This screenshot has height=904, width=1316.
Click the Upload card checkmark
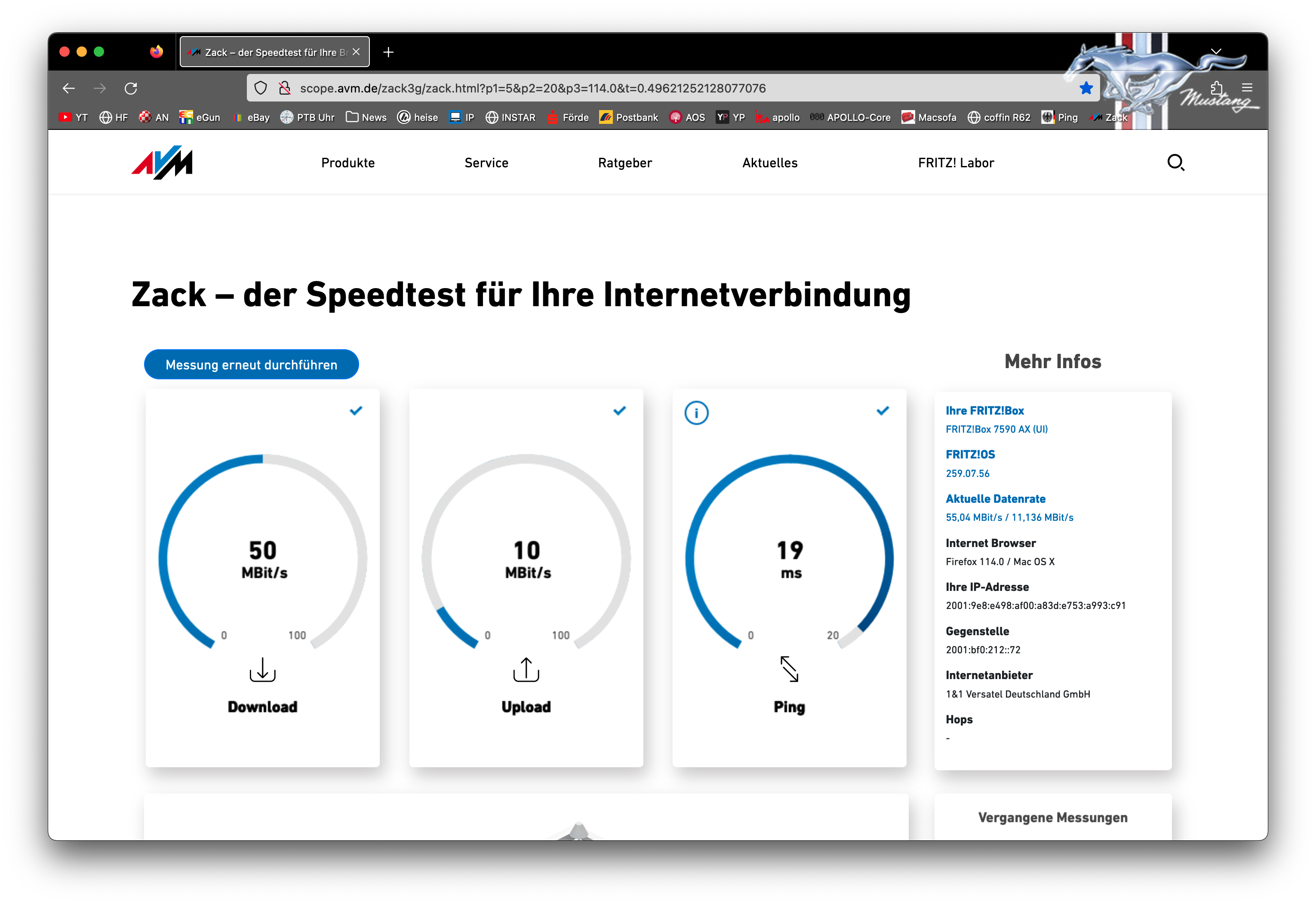point(619,411)
